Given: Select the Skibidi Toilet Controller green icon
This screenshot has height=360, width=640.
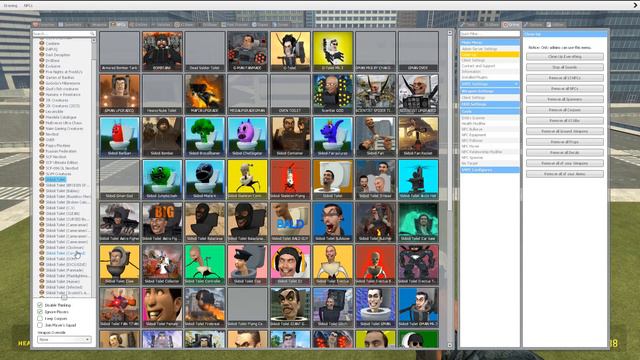Looking at the screenshot, I should coord(204,264).
